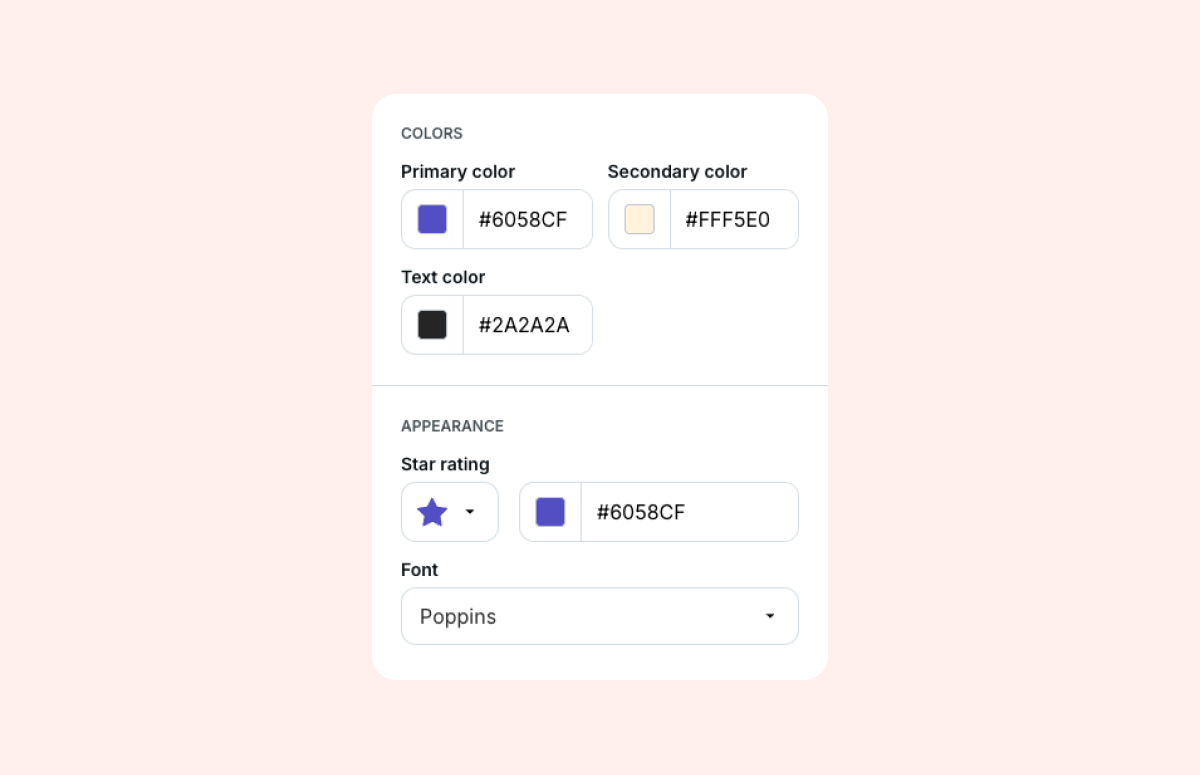Open the star rating shape dropdown arrow

pyautogui.click(x=470, y=512)
